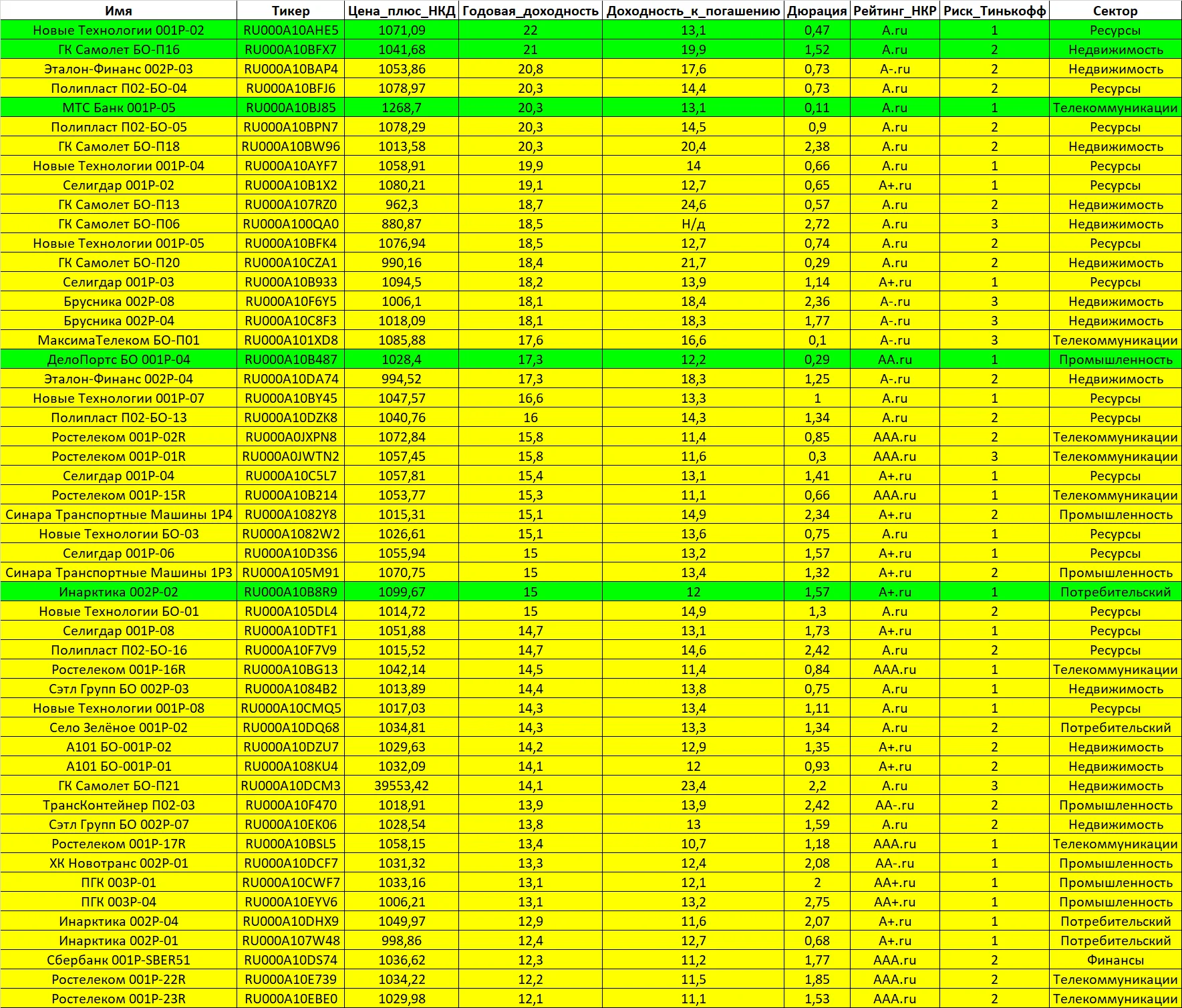Select ticker "RU000A10EK06"
1182x1008 pixels.
[x=291, y=824]
